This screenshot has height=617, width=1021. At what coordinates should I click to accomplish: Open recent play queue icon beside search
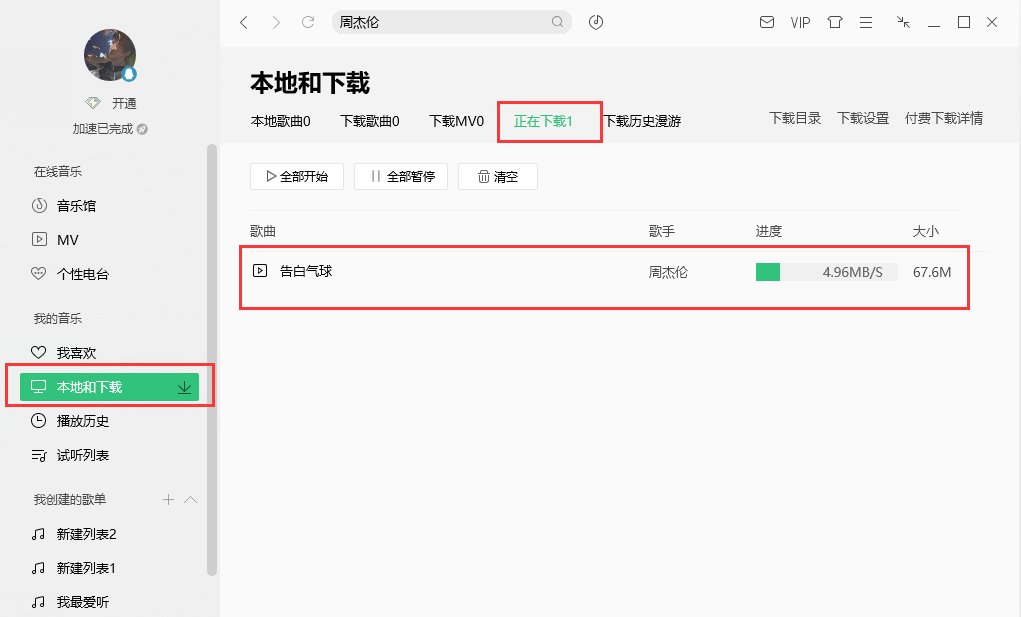[595, 22]
